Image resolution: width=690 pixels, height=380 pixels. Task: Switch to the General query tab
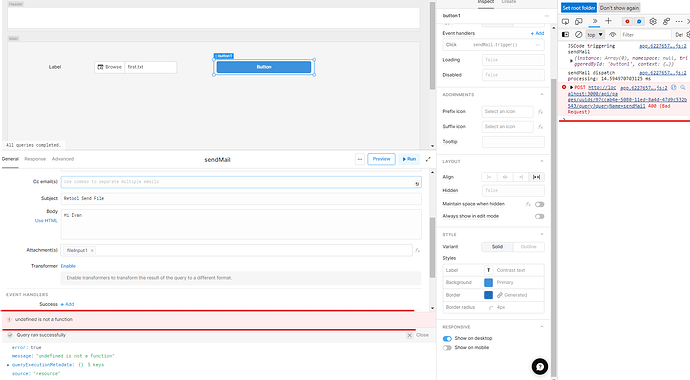pyautogui.click(x=10, y=159)
